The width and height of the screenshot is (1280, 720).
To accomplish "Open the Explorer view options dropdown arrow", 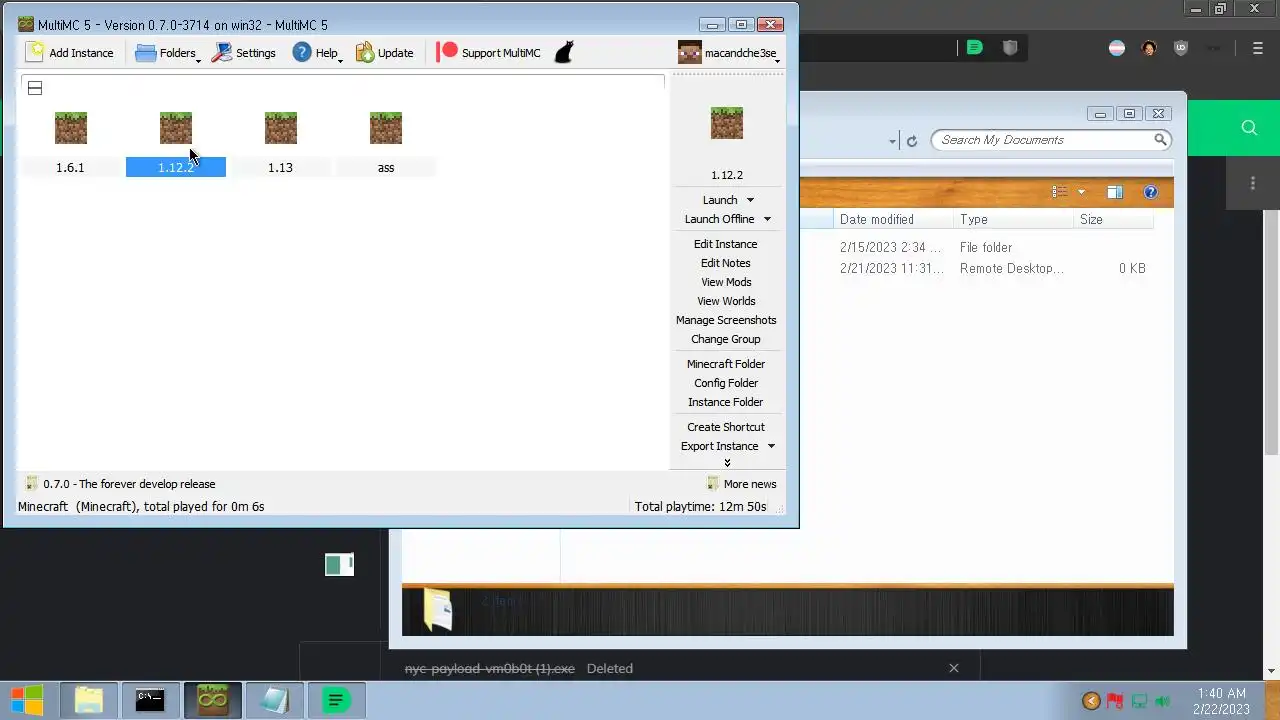I will point(1081,192).
